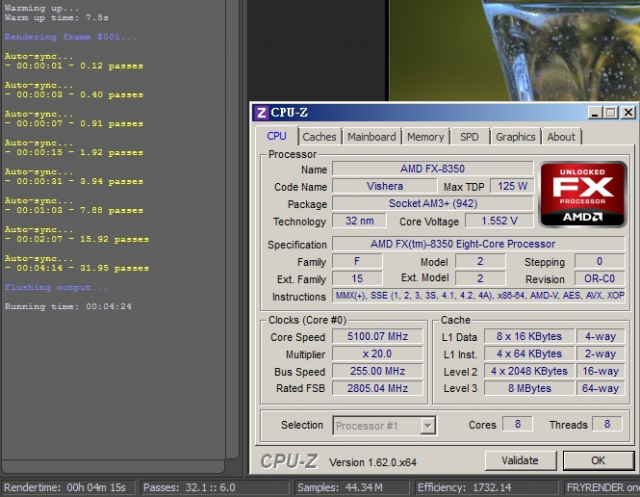Open the SPD tab in CPU-Z
This screenshot has width=640, height=497.
[469, 137]
